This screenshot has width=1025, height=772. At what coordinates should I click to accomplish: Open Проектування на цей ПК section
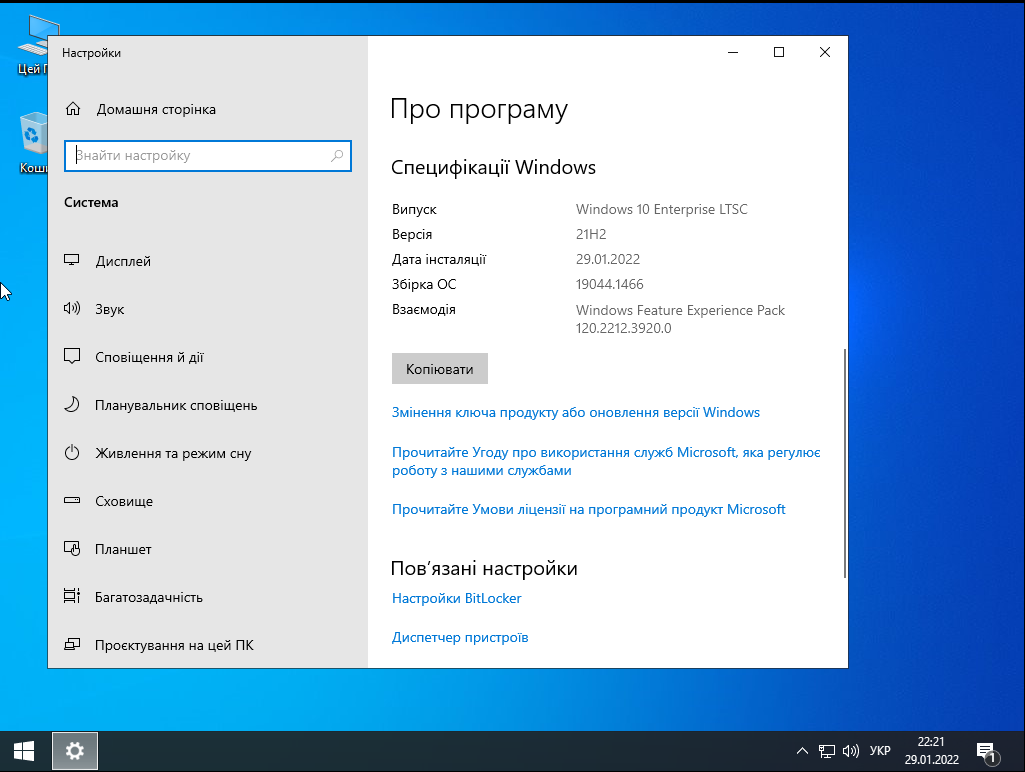tap(174, 645)
